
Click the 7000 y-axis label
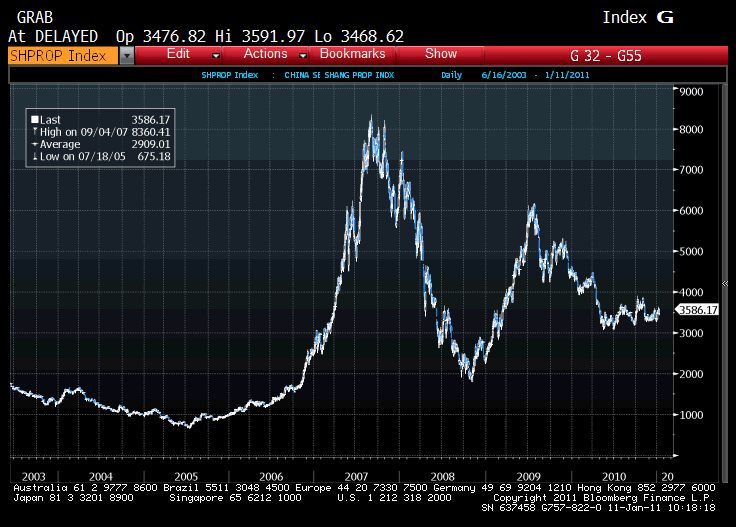[x=691, y=170]
